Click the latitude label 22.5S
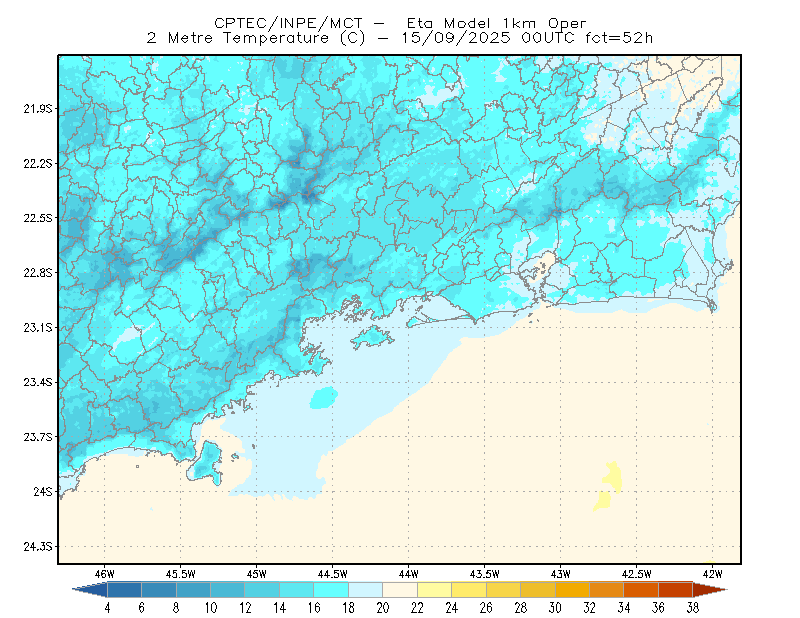Image resolution: width=800 pixels, height=618 pixels. (x=38, y=218)
